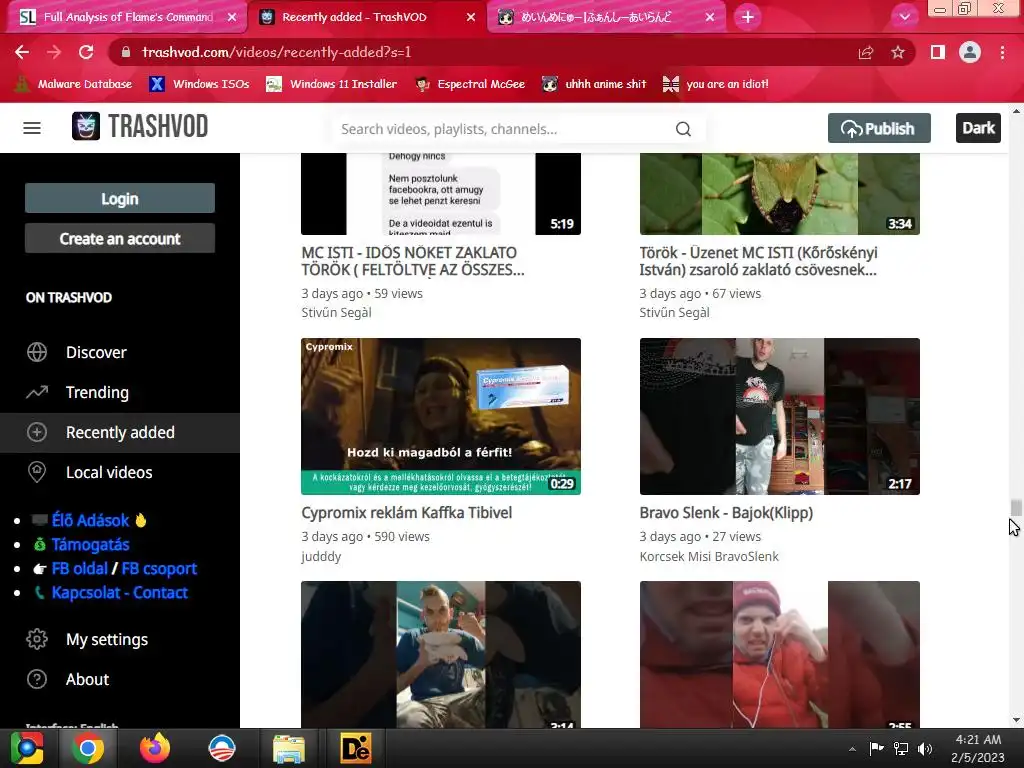This screenshot has width=1024, height=768.
Task: Switch to Full Analysis of Flame's Command tab
Action: click(x=127, y=17)
